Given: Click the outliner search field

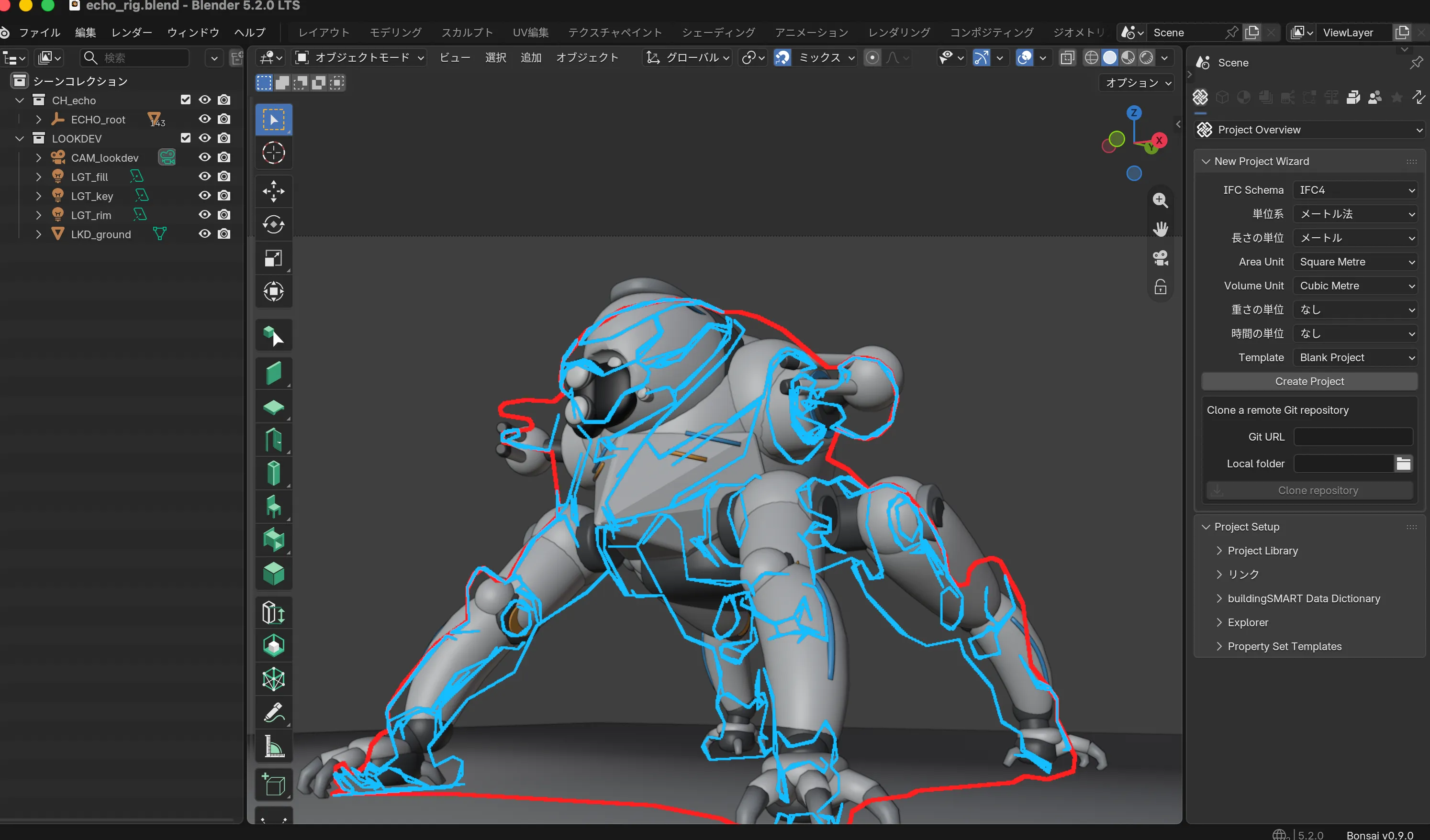Looking at the screenshot, I should click(x=134, y=57).
